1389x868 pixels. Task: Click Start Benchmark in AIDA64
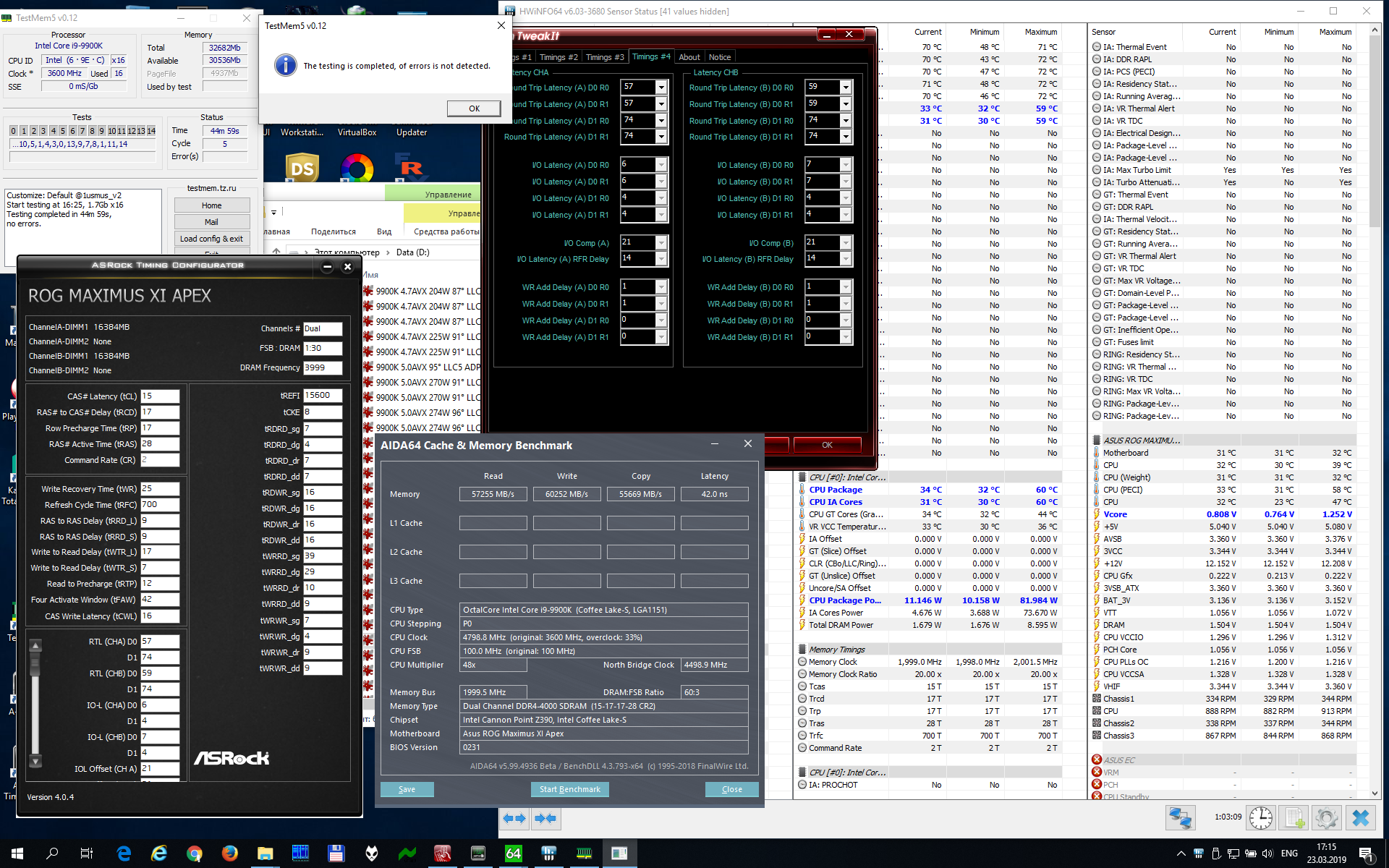point(569,789)
